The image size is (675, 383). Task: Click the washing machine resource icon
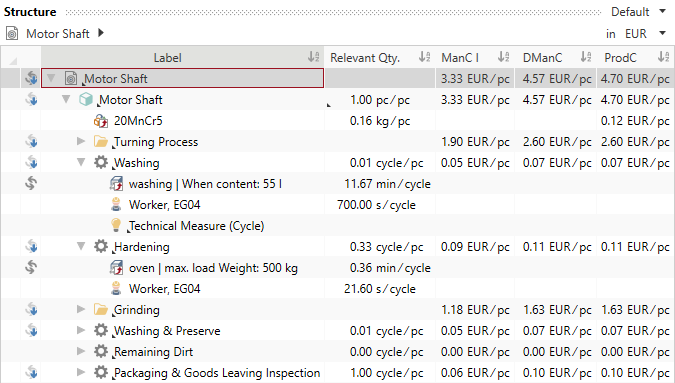[x=116, y=184]
